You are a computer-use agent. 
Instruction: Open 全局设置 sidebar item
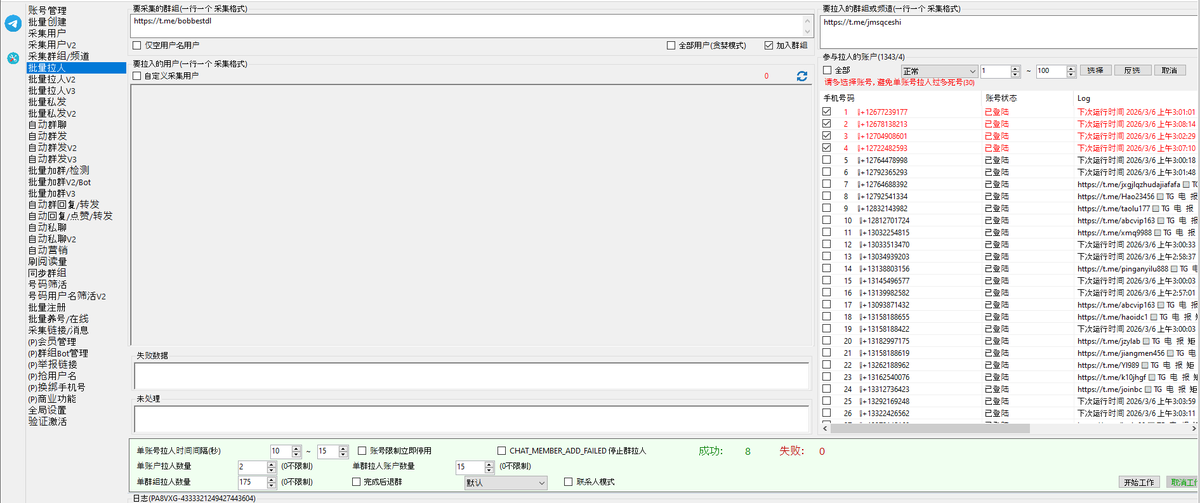click(x=47, y=410)
